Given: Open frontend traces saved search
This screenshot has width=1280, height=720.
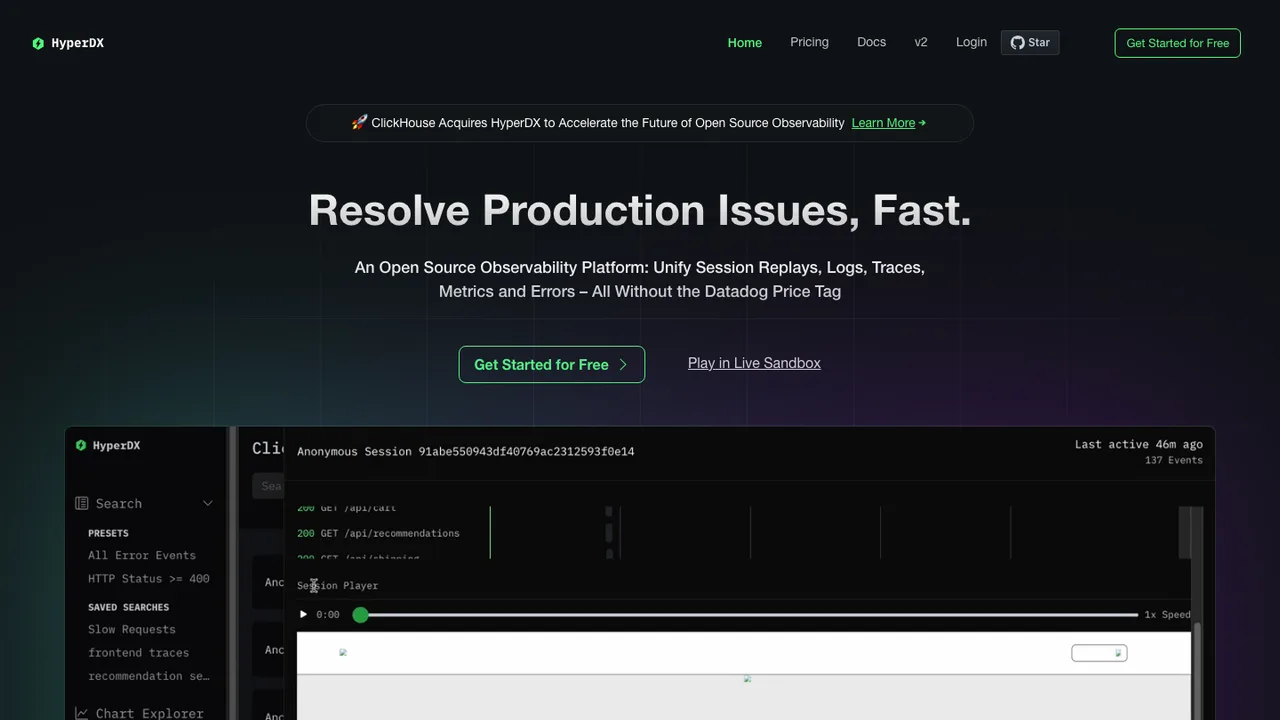Looking at the screenshot, I should [x=138, y=653].
